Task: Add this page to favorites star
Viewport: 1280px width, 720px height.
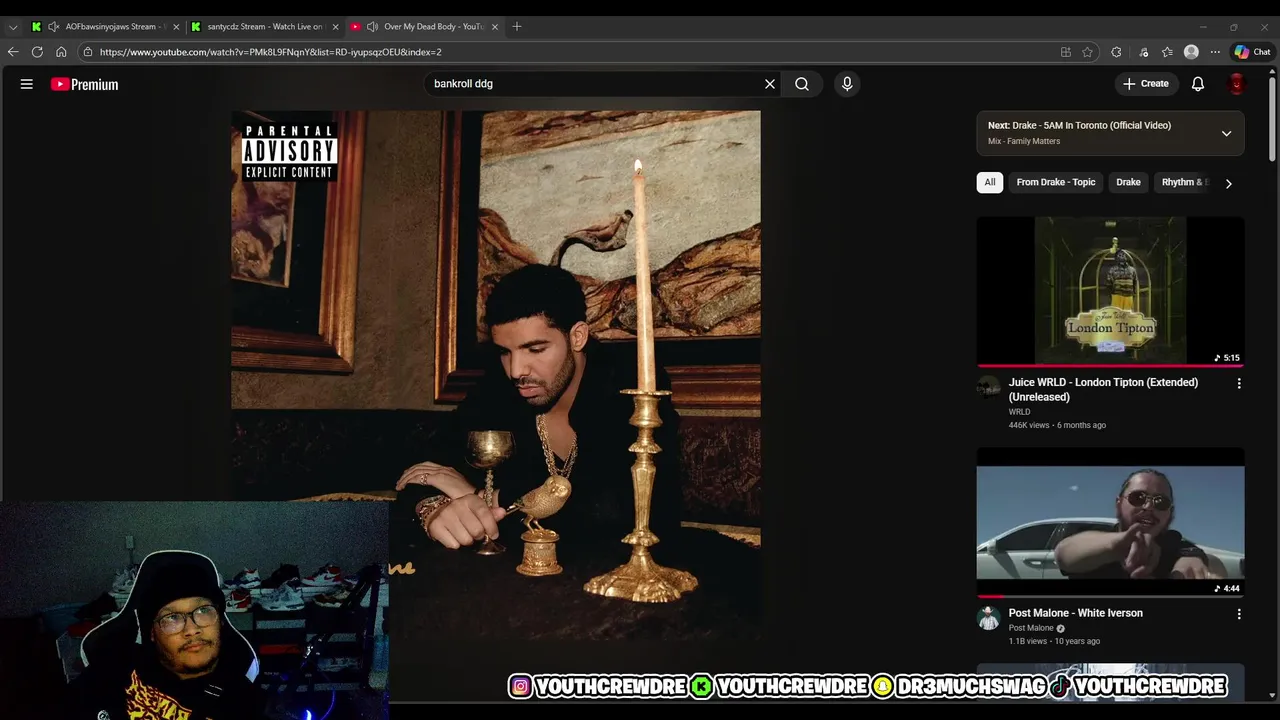Action: pyautogui.click(x=1088, y=52)
